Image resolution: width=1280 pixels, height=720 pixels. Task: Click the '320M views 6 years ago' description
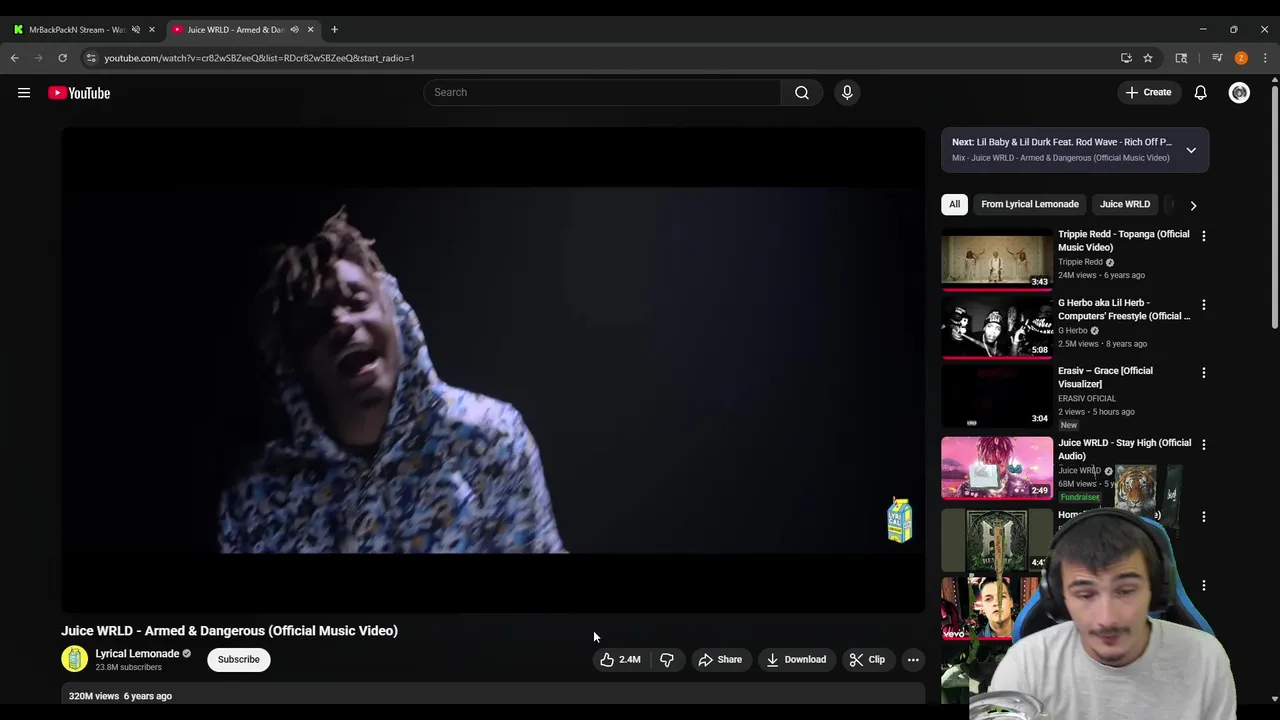coord(120,696)
